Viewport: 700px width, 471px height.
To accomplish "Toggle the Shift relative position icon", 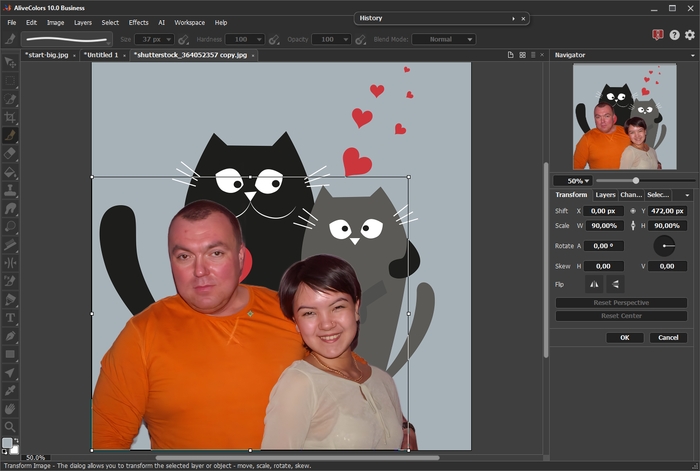I will [x=633, y=211].
